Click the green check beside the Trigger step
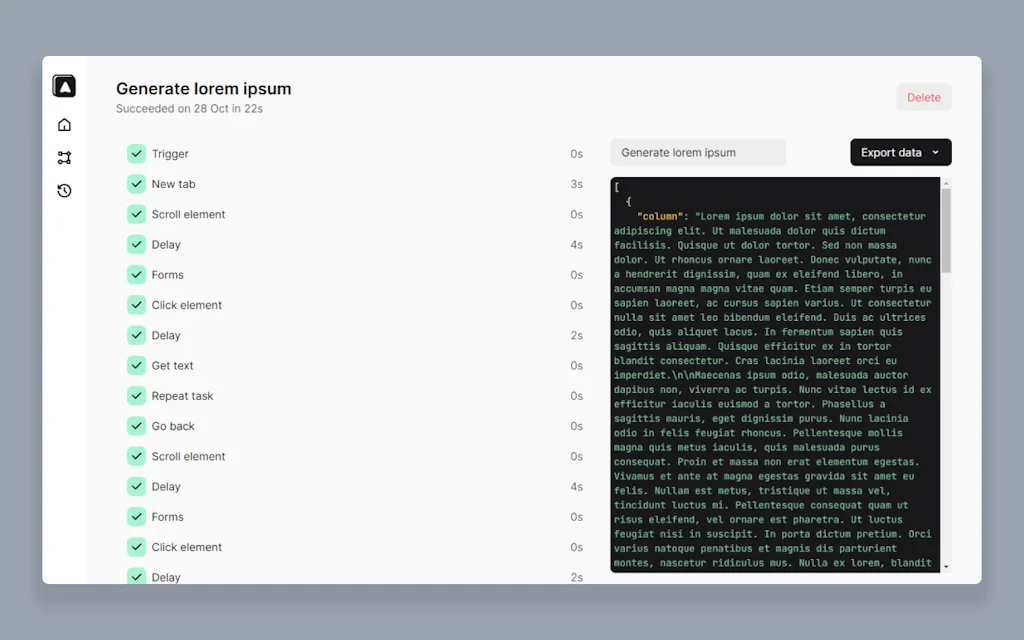Viewport: 1024px width, 640px height. click(x=136, y=153)
